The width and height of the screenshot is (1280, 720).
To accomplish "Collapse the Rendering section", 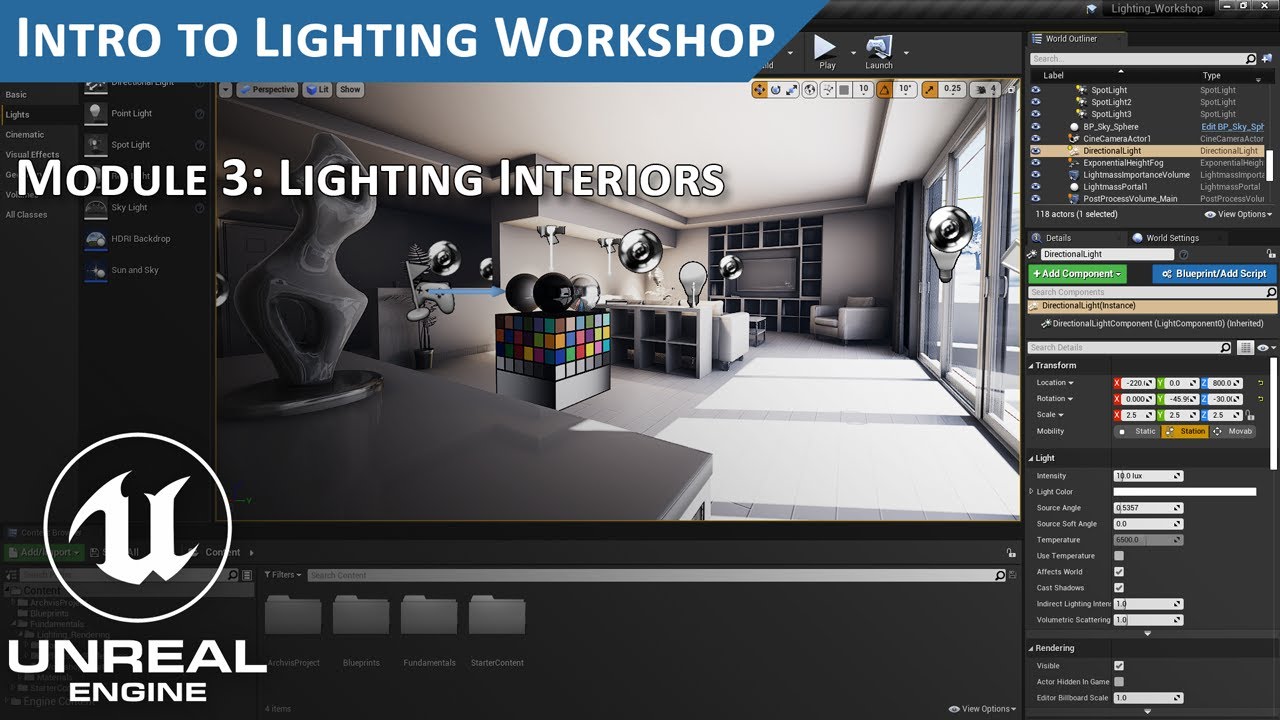I will 1031,648.
